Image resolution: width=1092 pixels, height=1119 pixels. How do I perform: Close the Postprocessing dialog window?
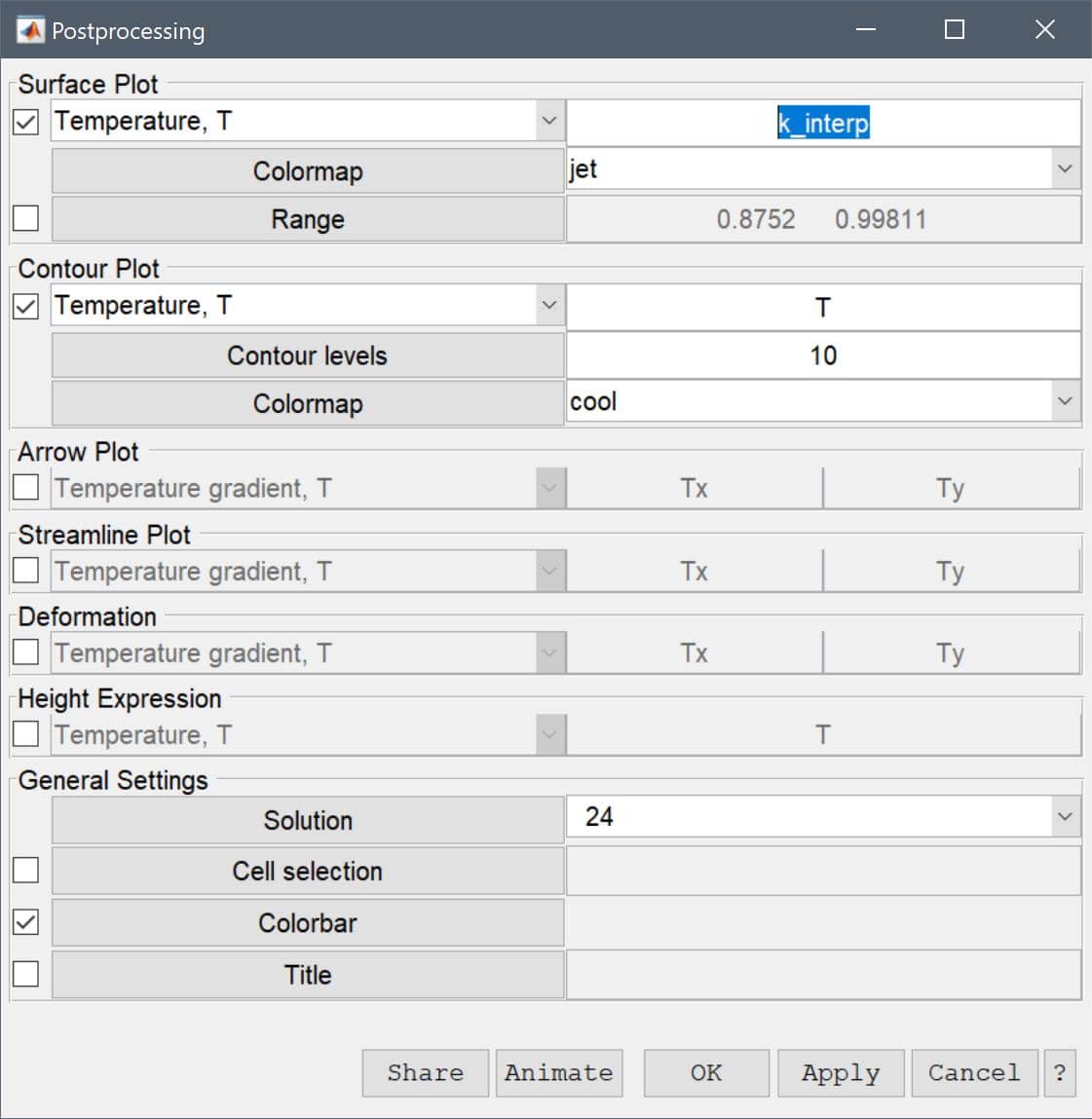(x=1044, y=29)
